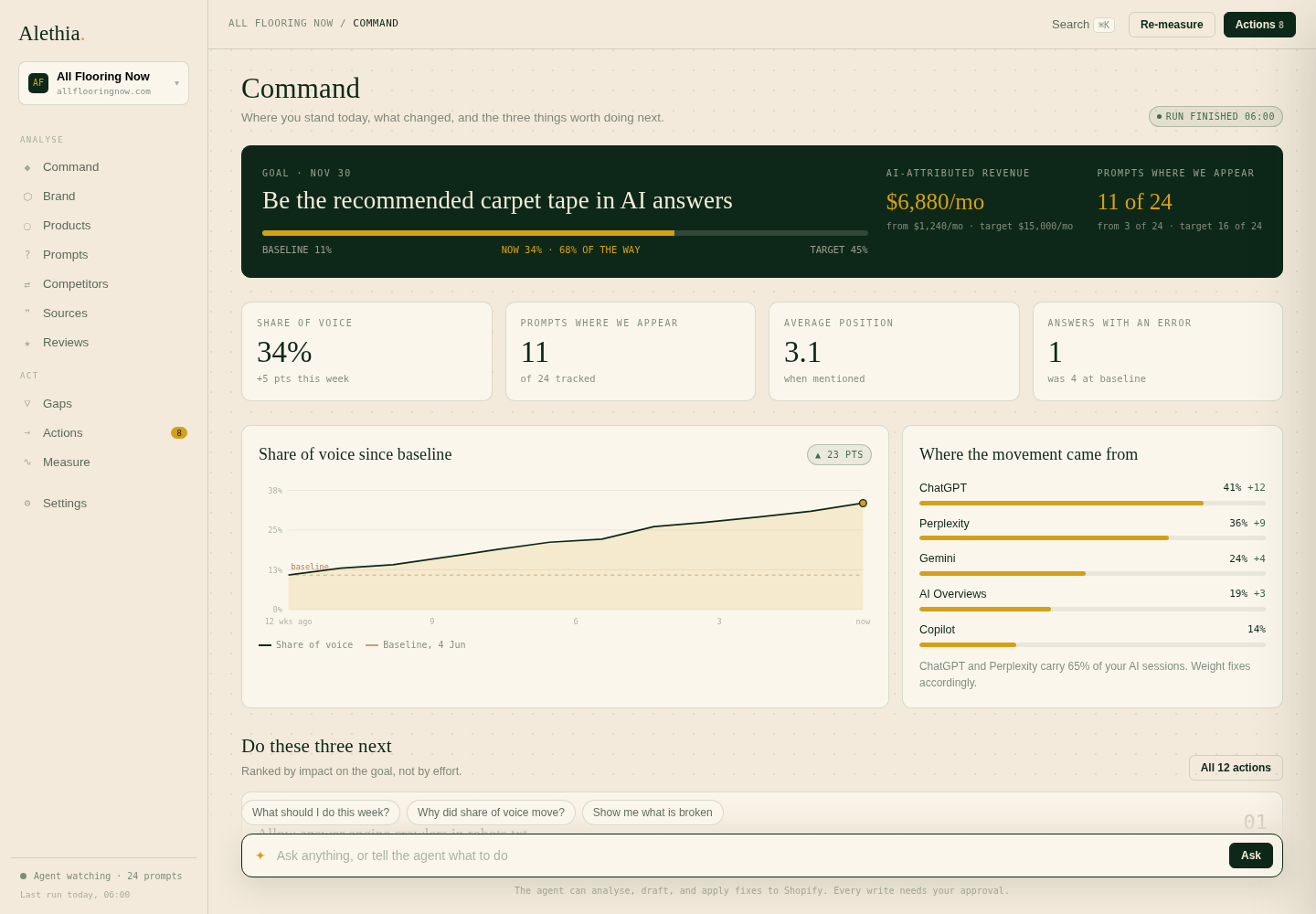Click the 23 PTS badge on chart
The width and height of the screenshot is (1316, 914).
coord(839,455)
